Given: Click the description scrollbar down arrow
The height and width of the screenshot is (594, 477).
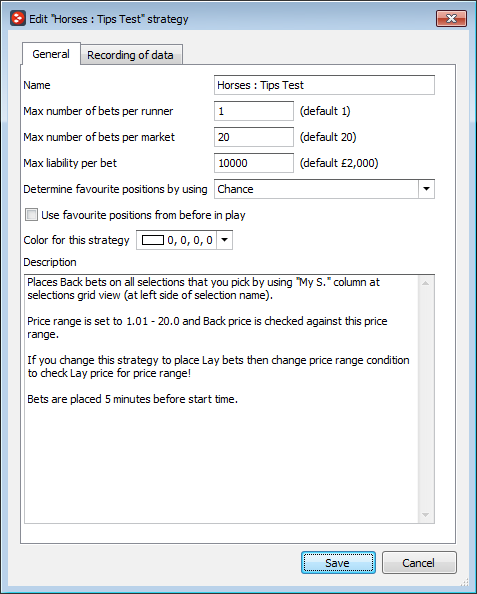Looking at the screenshot, I should (426, 515).
